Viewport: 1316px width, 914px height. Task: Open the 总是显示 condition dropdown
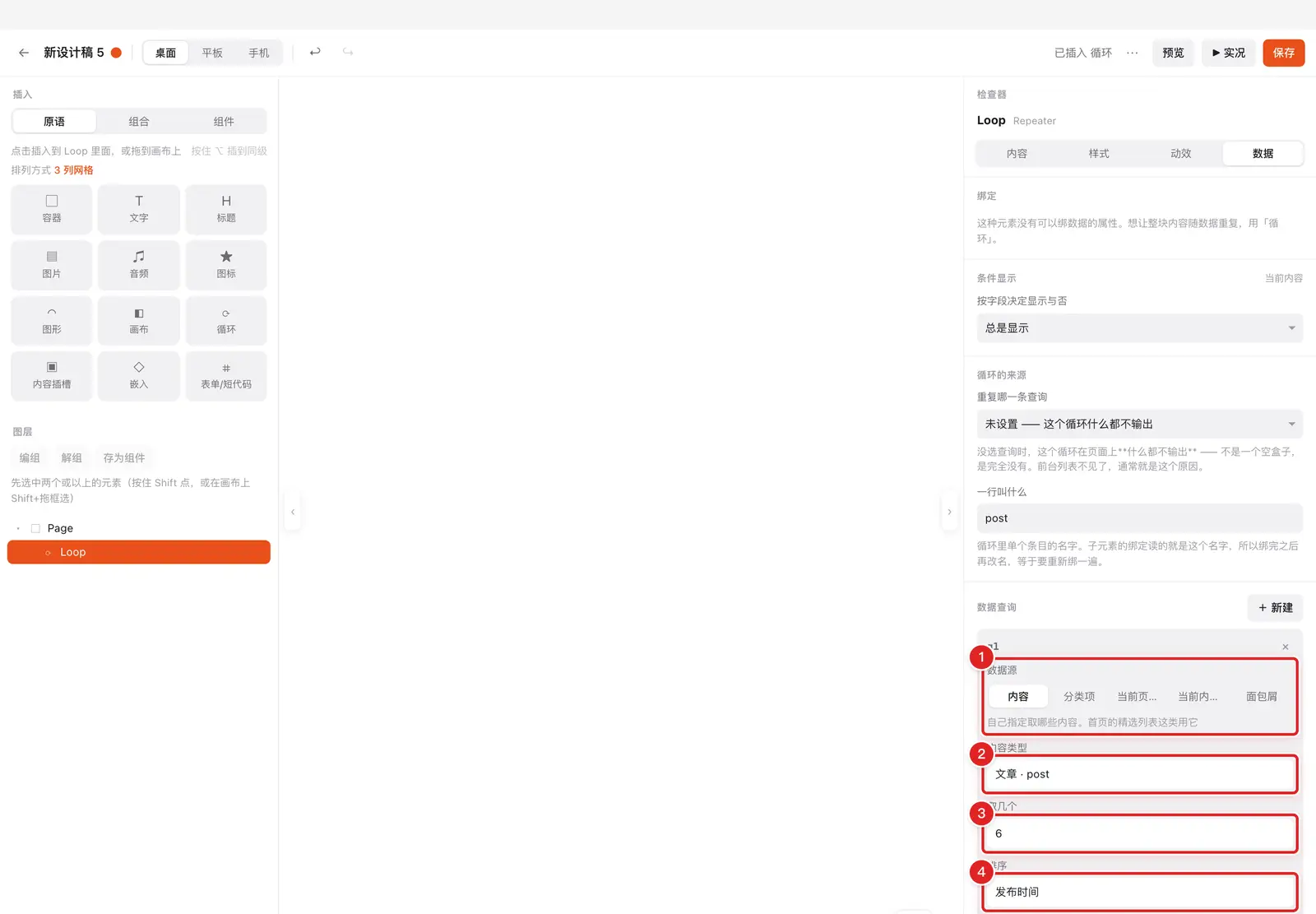click(x=1140, y=328)
